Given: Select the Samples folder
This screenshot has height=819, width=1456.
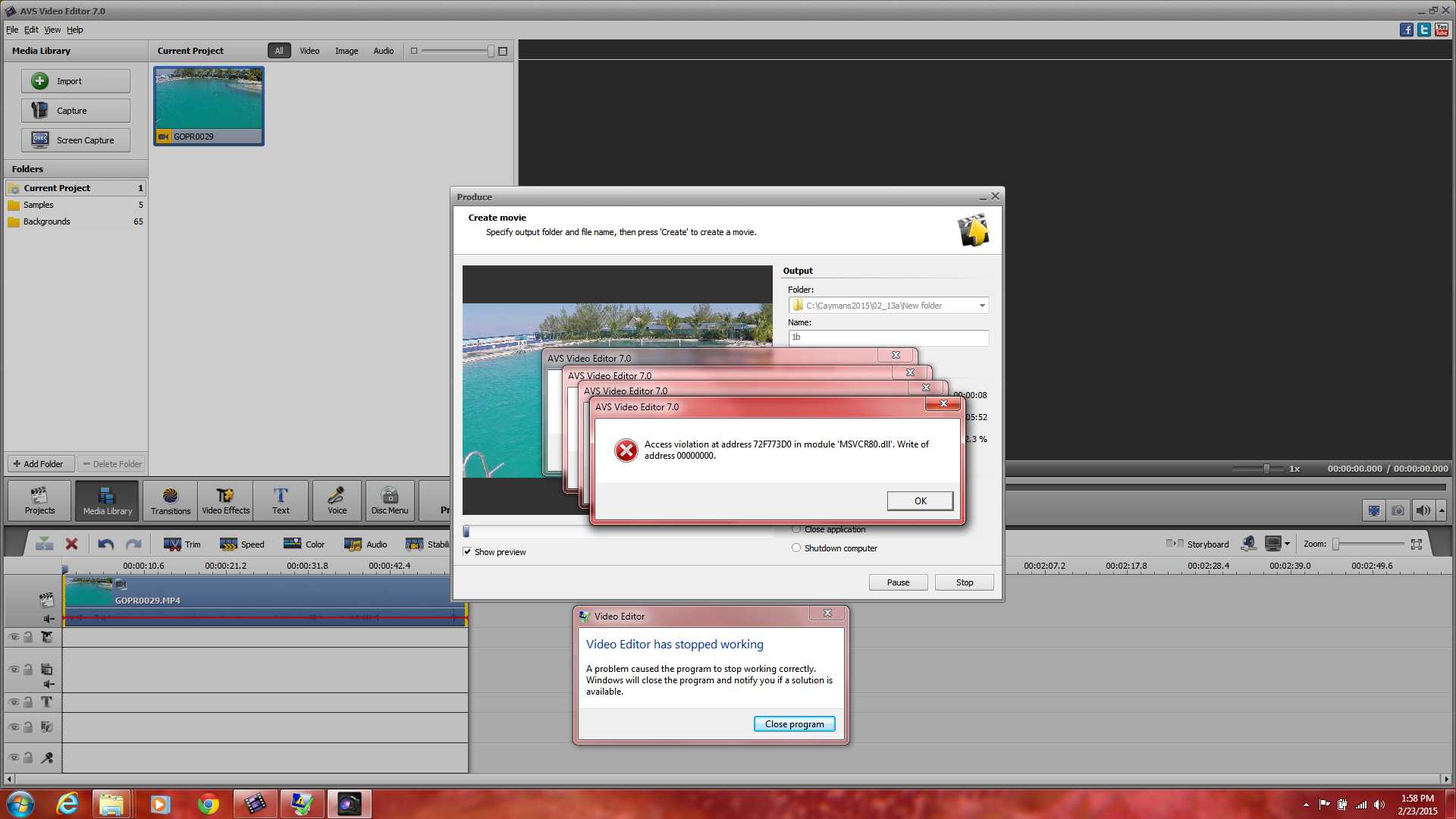Looking at the screenshot, I should click(x=76, y=205).
